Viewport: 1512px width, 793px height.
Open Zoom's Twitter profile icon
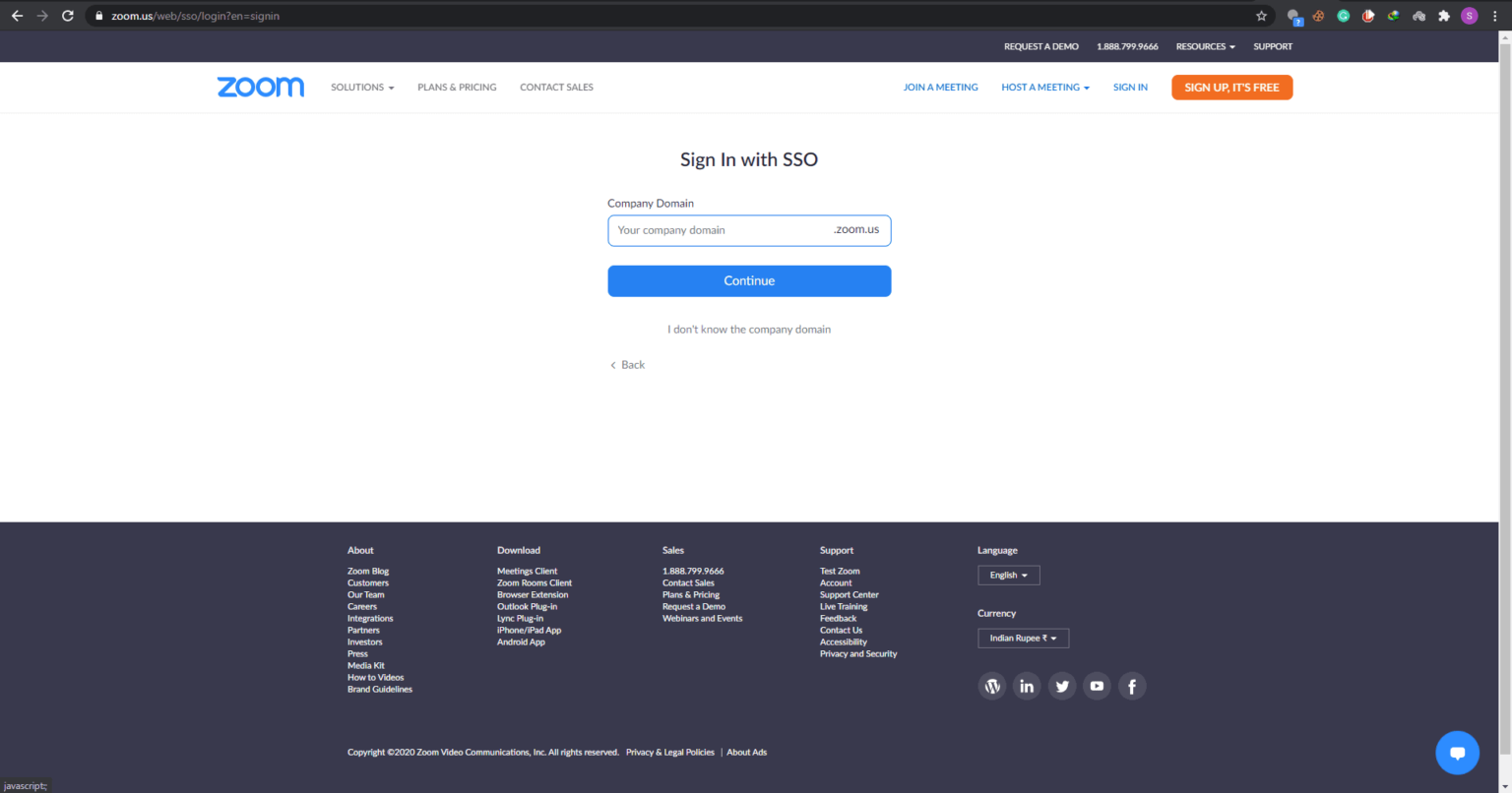[x=1061, y=686]
